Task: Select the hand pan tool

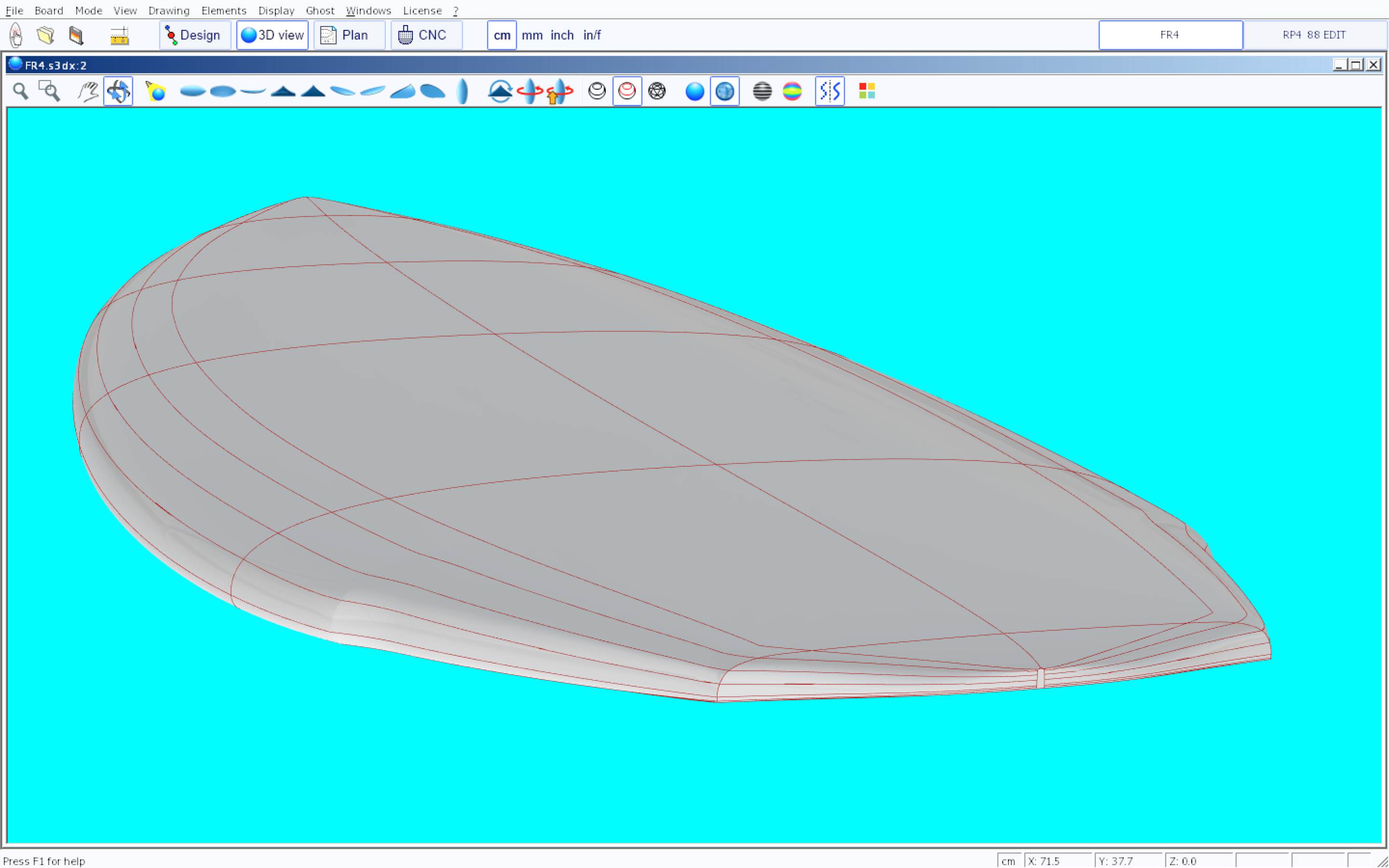Action: point(88,91)
